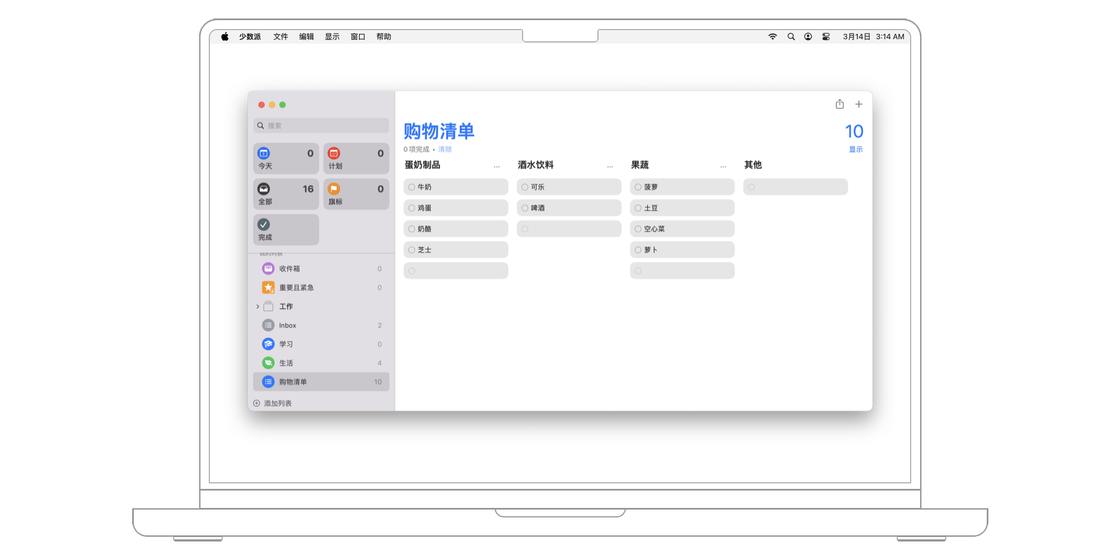Viewport: 1120px width, 560px height.
Task: Click the 0项完成 status text
Action: (416, 149)
